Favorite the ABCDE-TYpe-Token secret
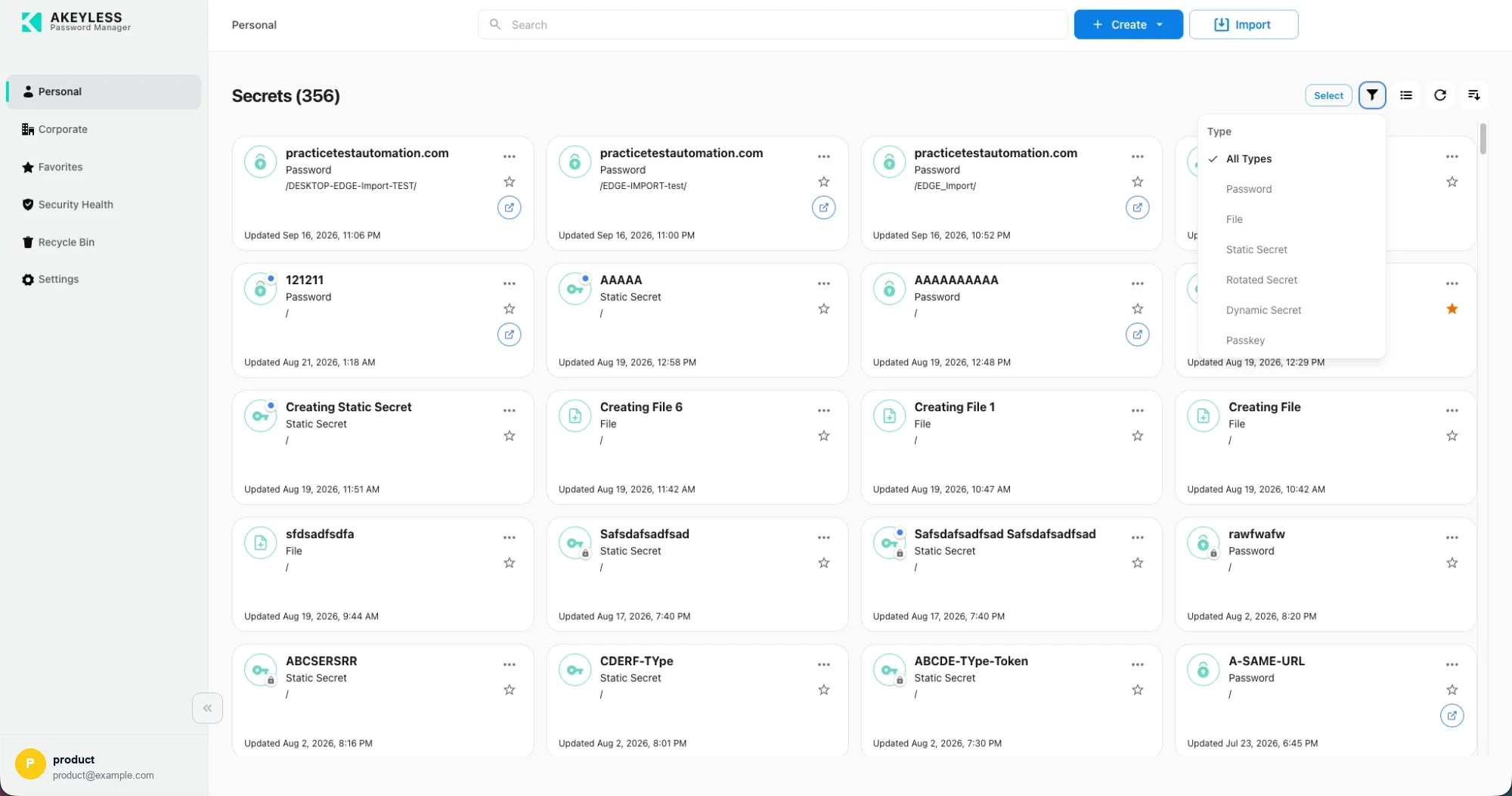This screenshot has width=1512, height=796. (x=1138, y=689)
